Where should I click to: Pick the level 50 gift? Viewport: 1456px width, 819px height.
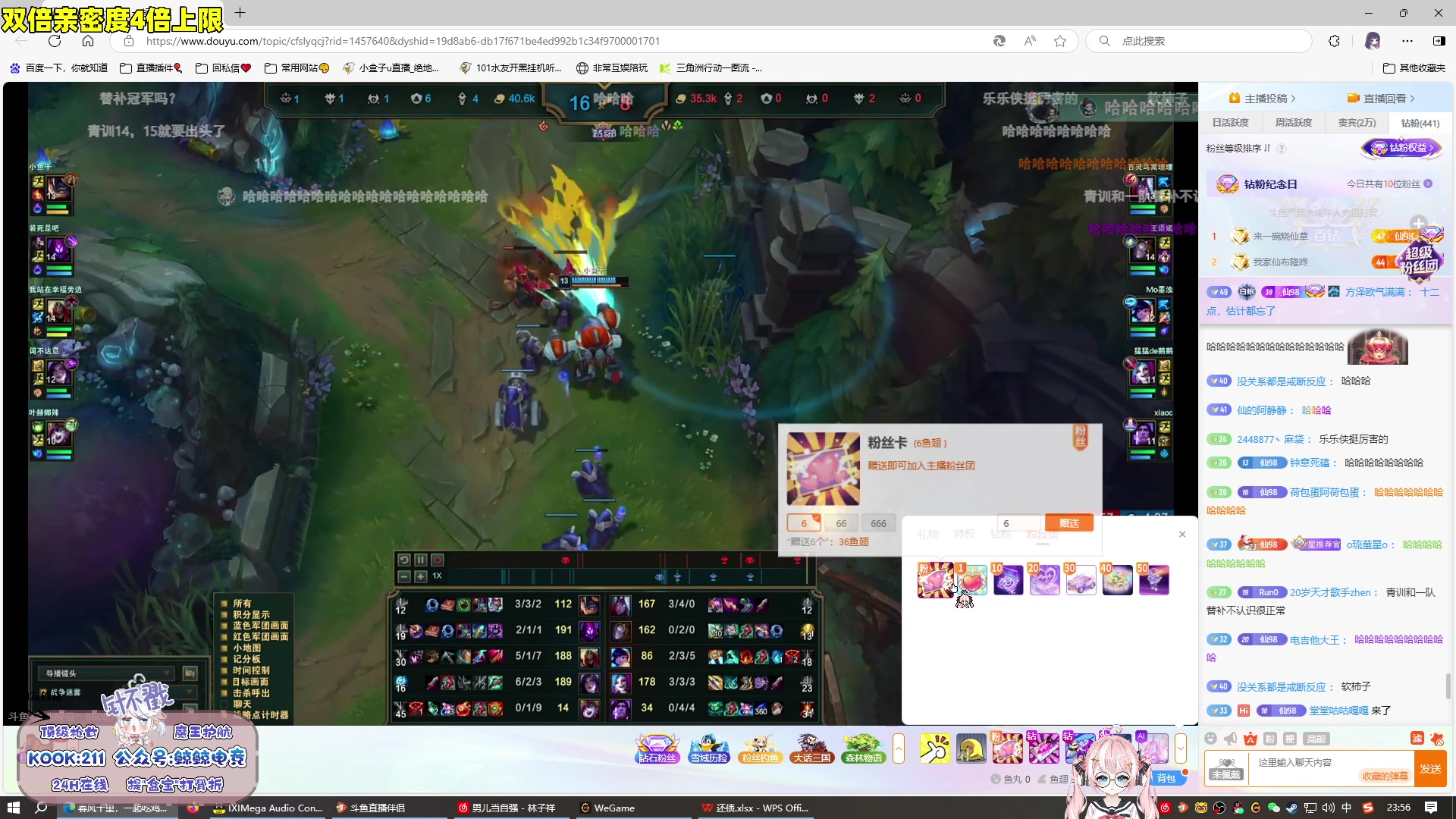(x=1154, y=580)
